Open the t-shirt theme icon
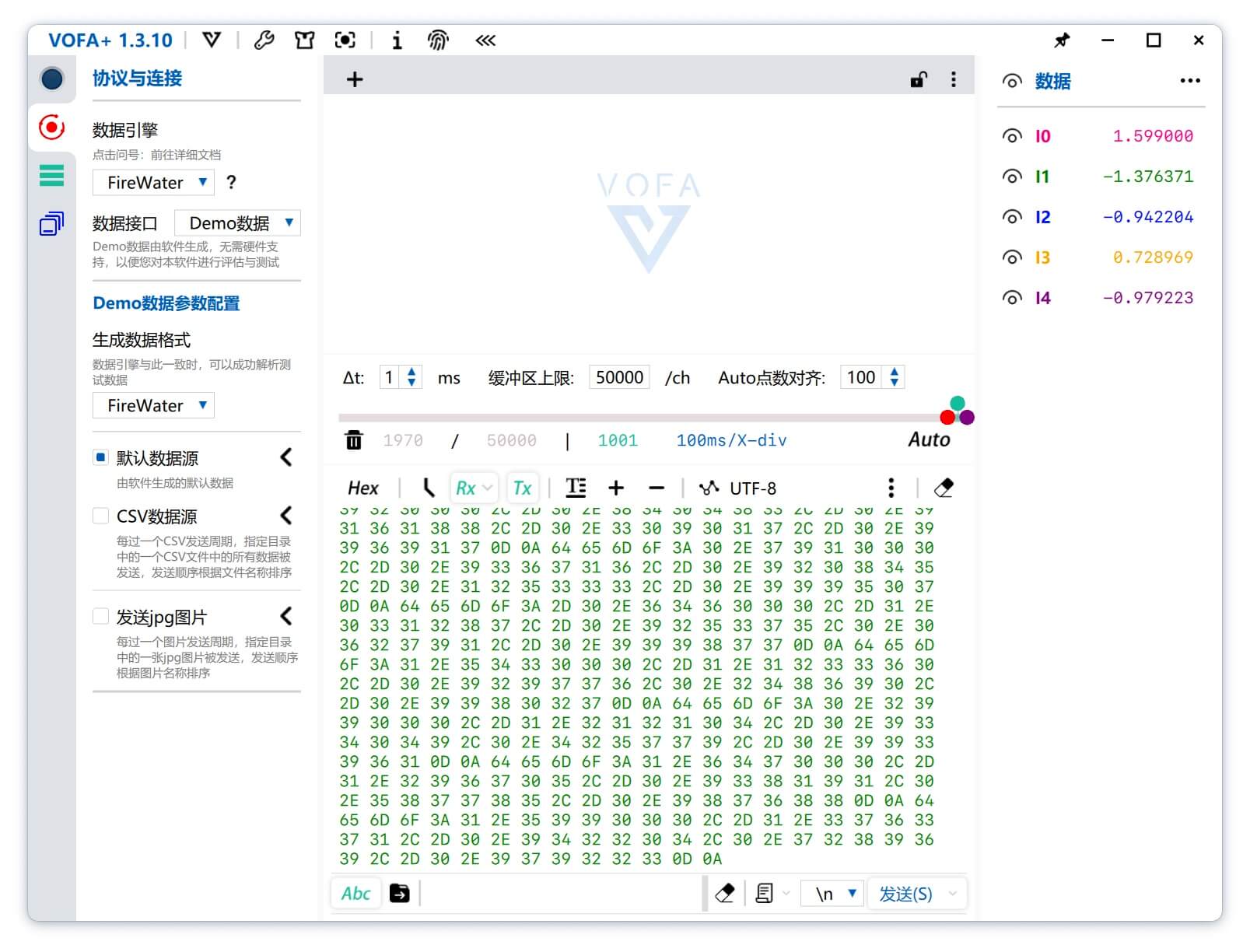This screenshot has height=952, width=1250. coord(304,40)
